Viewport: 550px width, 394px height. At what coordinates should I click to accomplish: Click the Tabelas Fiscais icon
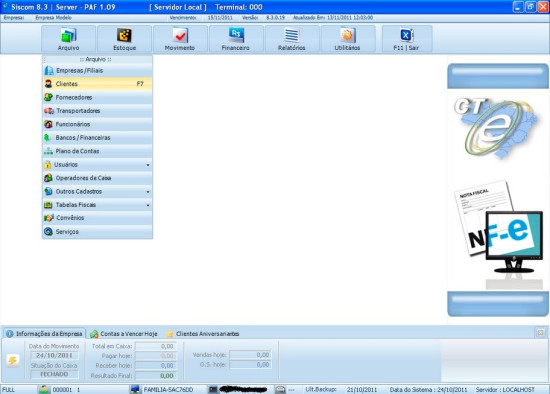pos(48,205)
